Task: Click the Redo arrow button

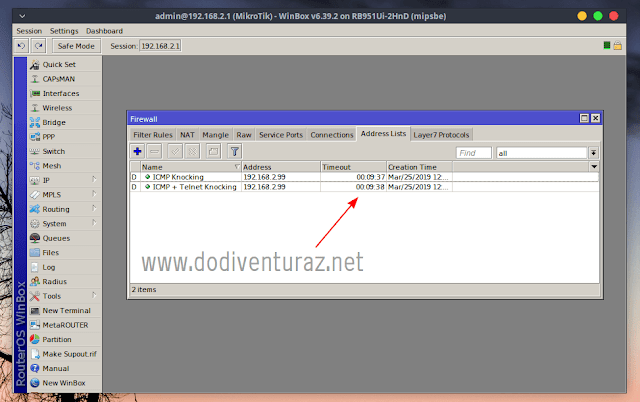Action: 39,46
